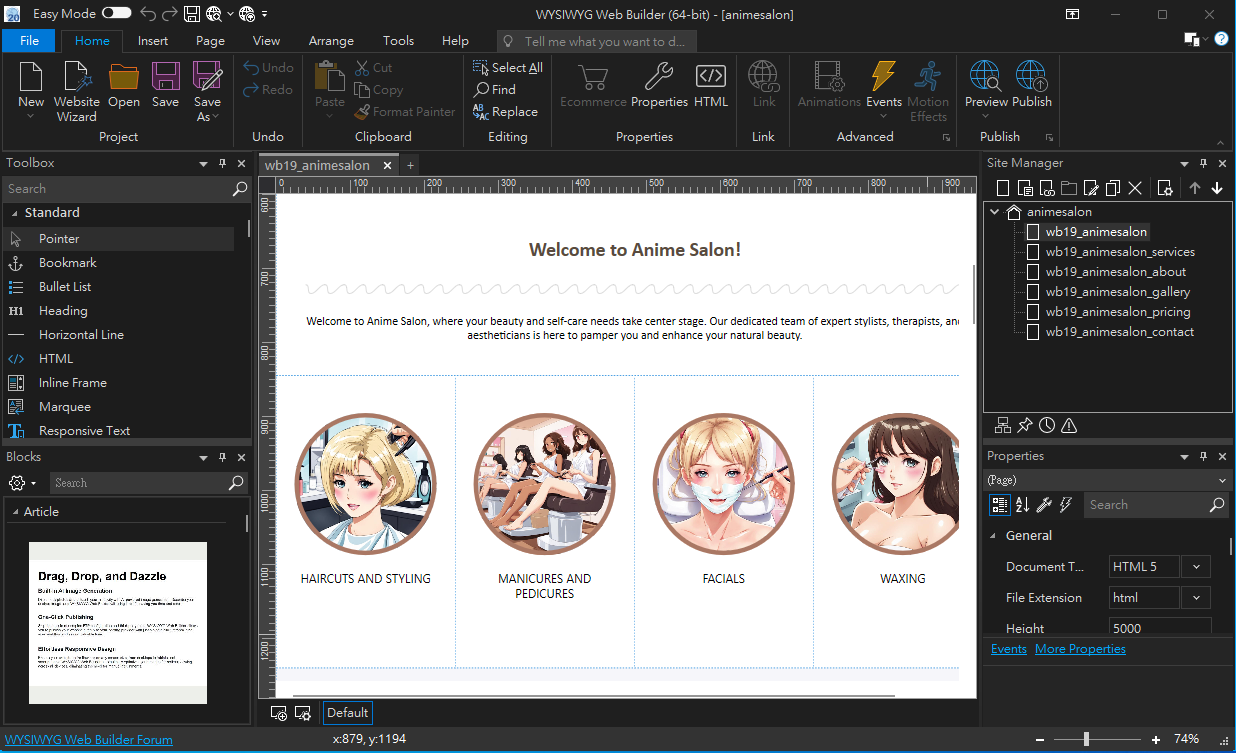Open the File Extension dropdown
This screenshot has width=1236, height=753.
pos(1195,598)
